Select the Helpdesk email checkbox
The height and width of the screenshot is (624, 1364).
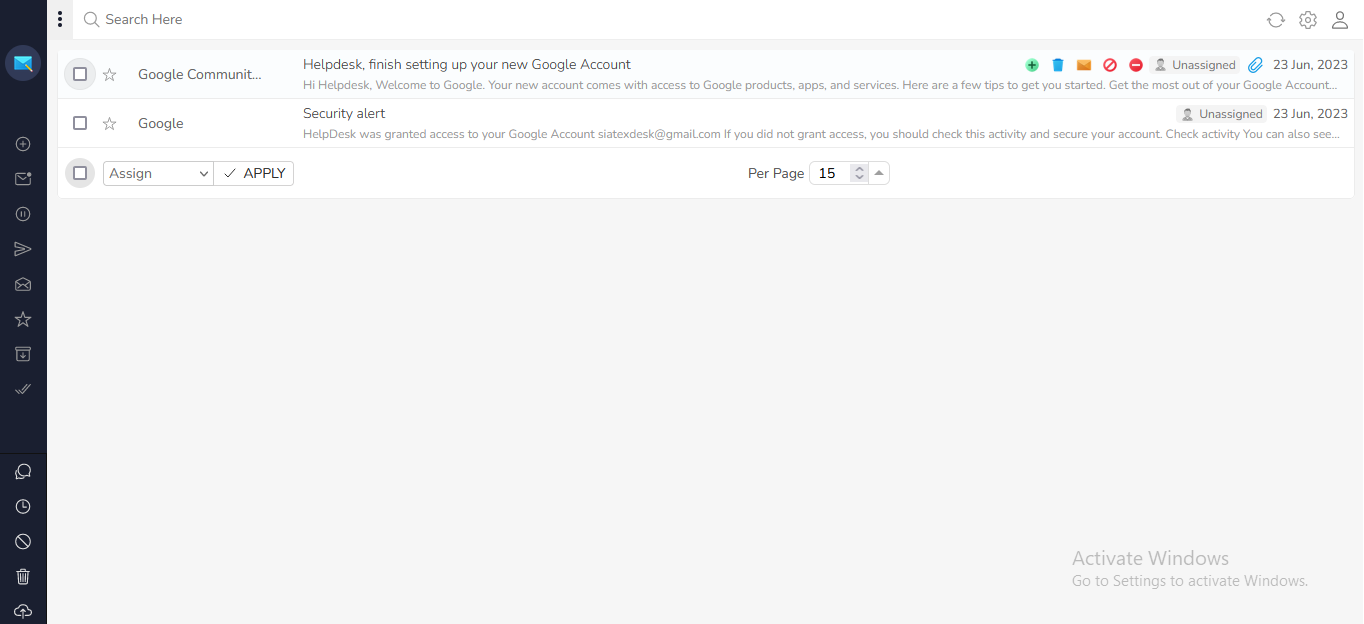pyautogui.click(x=79, y=73)
